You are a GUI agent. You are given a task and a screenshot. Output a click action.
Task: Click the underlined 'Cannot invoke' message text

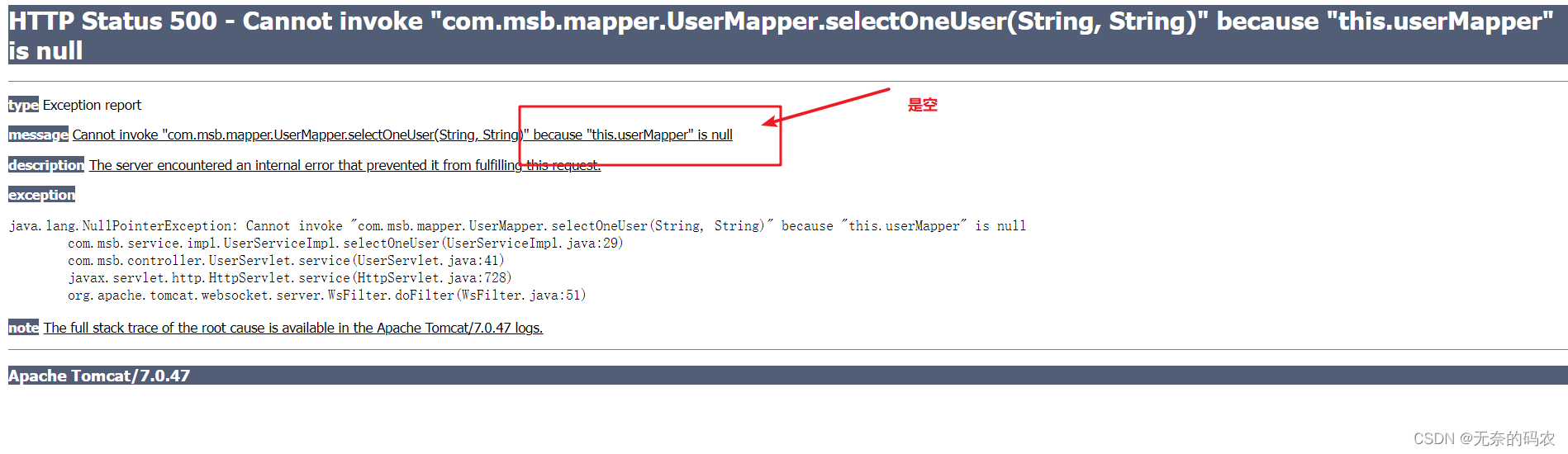click(x=402, y=135)
